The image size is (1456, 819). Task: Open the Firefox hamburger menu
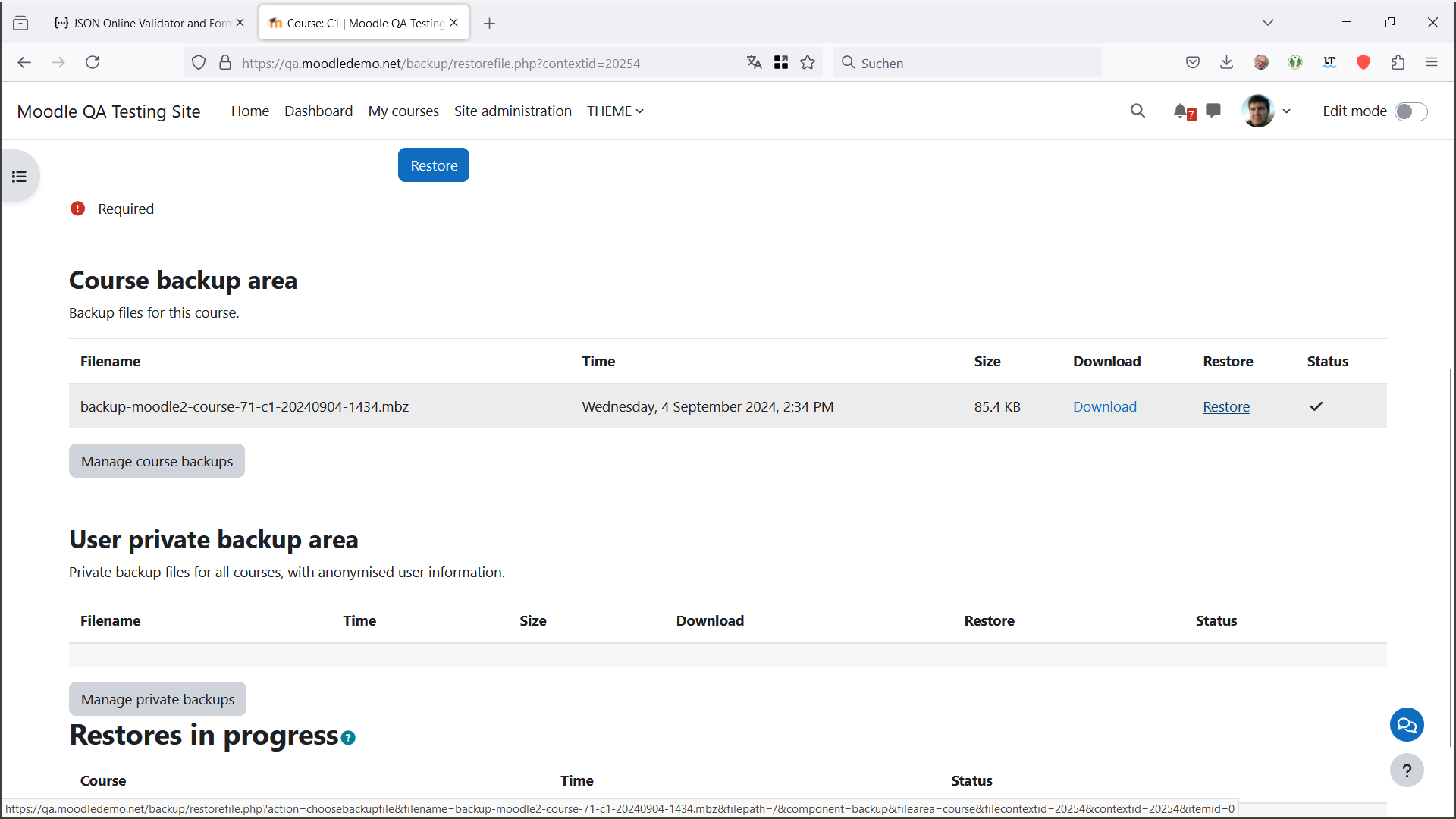point(1432,63)
